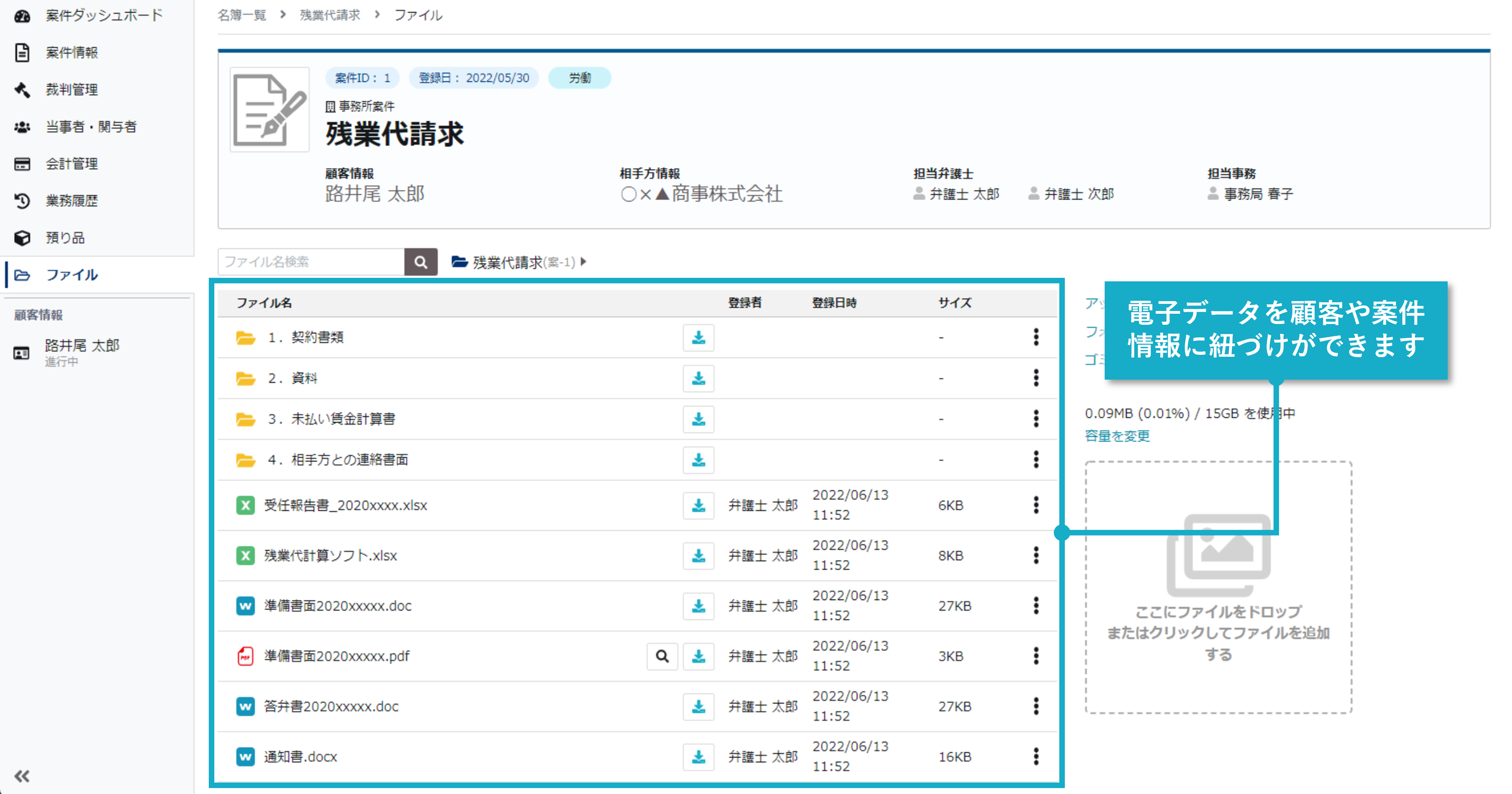Download the 4.相手方との連絡書面 folder

pos(699,460)
